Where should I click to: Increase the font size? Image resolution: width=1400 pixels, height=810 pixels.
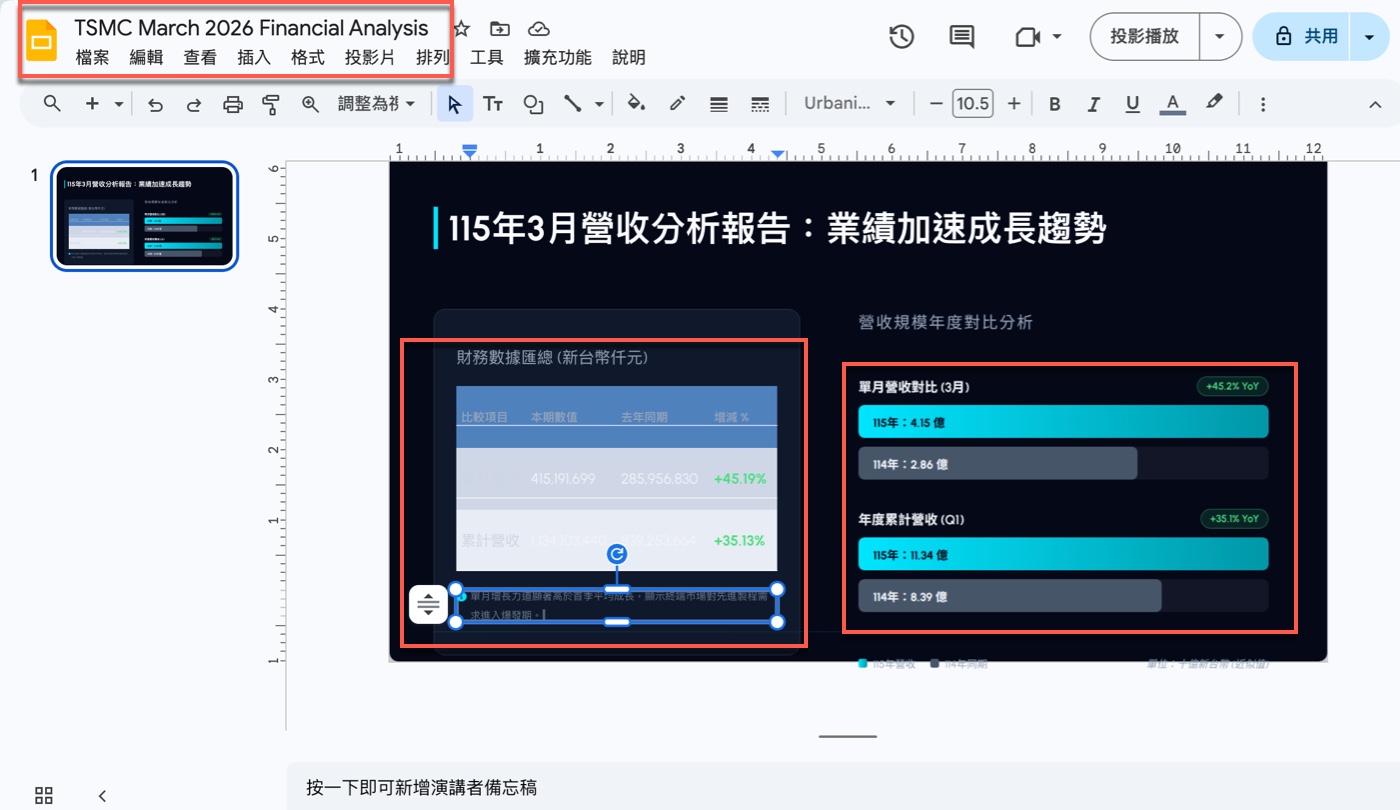click(1014, 104)
